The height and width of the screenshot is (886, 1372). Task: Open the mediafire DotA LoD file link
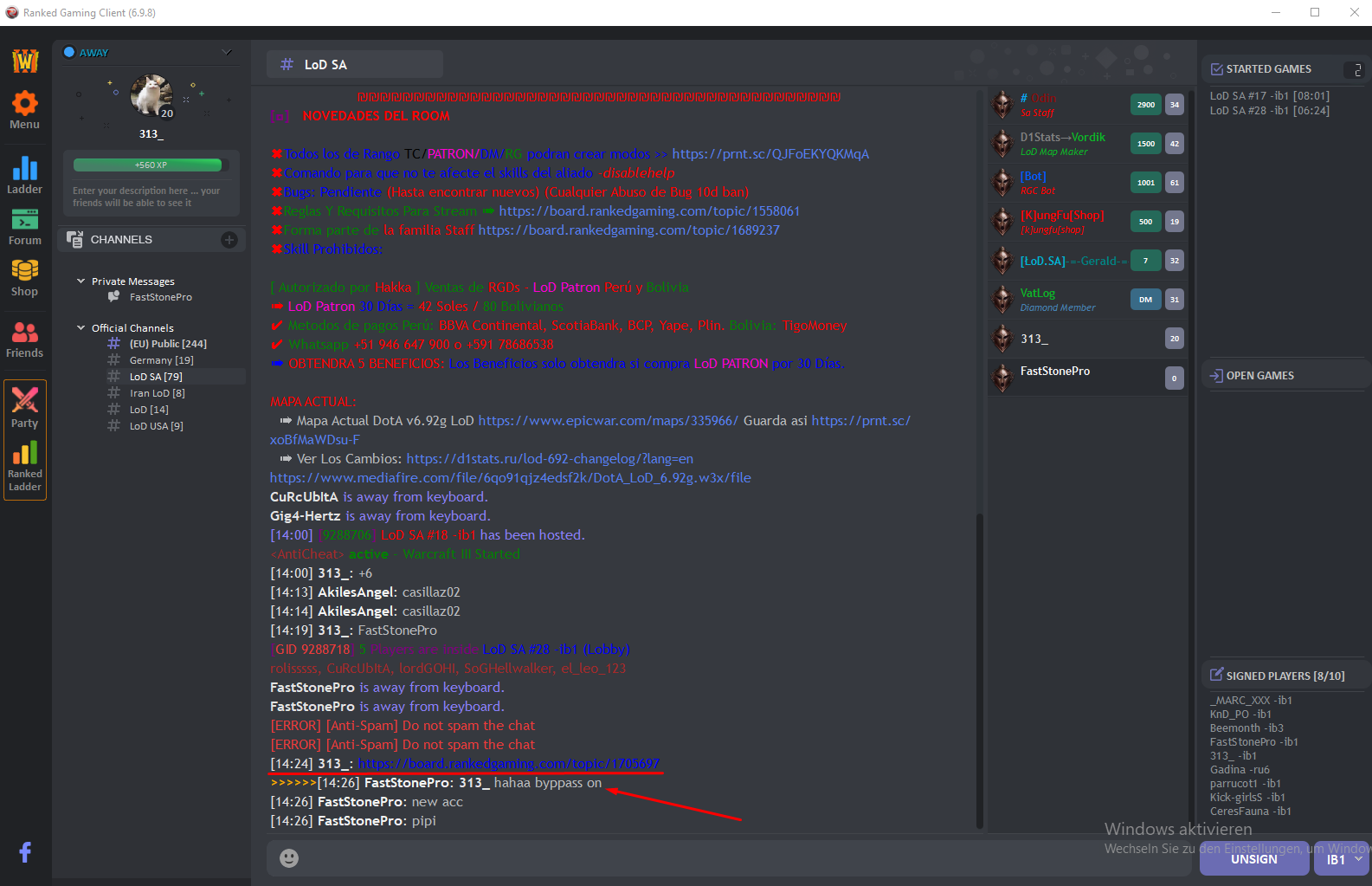(x=511, y=478)
